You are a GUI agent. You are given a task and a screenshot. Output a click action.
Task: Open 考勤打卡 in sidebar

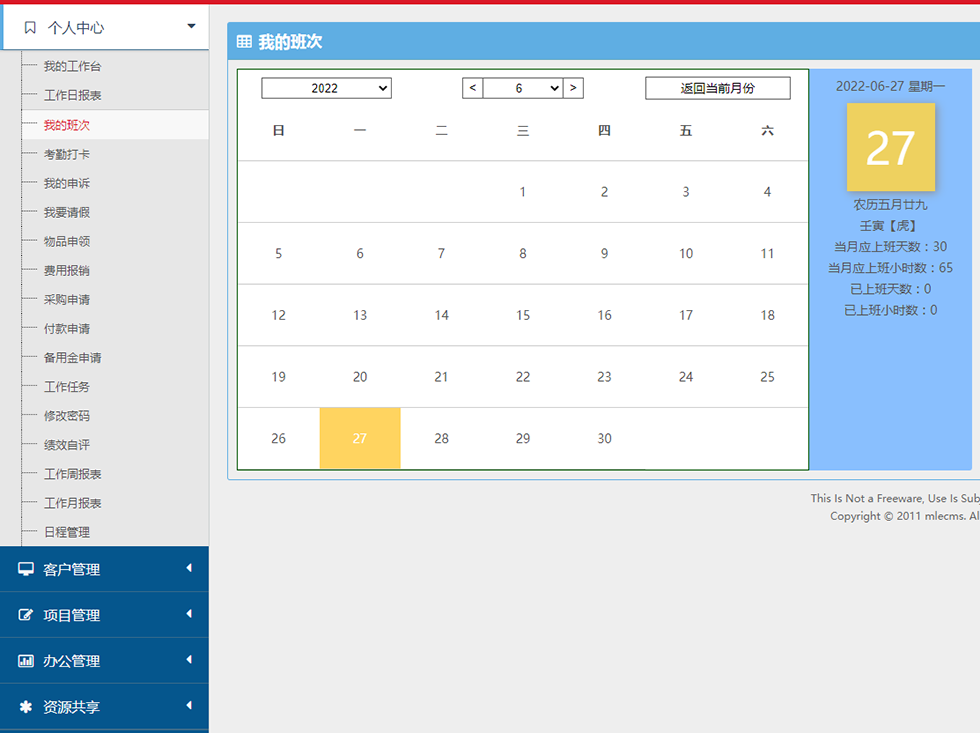click(x=67, y=154)
